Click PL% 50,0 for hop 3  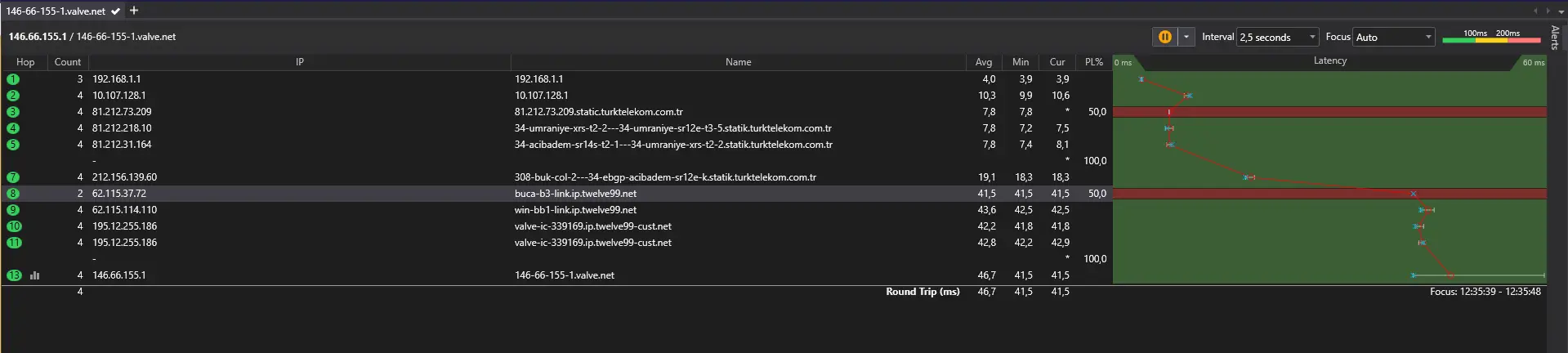tap(1097, 112)
